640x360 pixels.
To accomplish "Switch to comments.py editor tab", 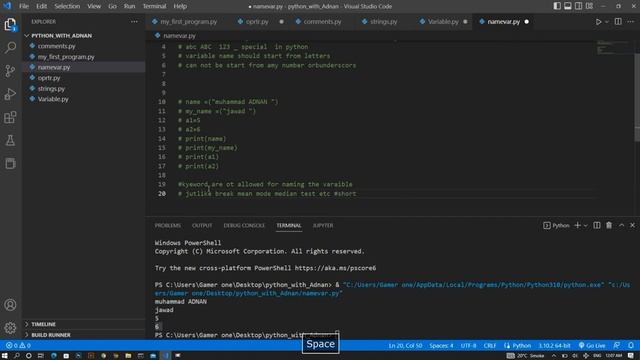I will pyautogui.click(x=322, y=22).
